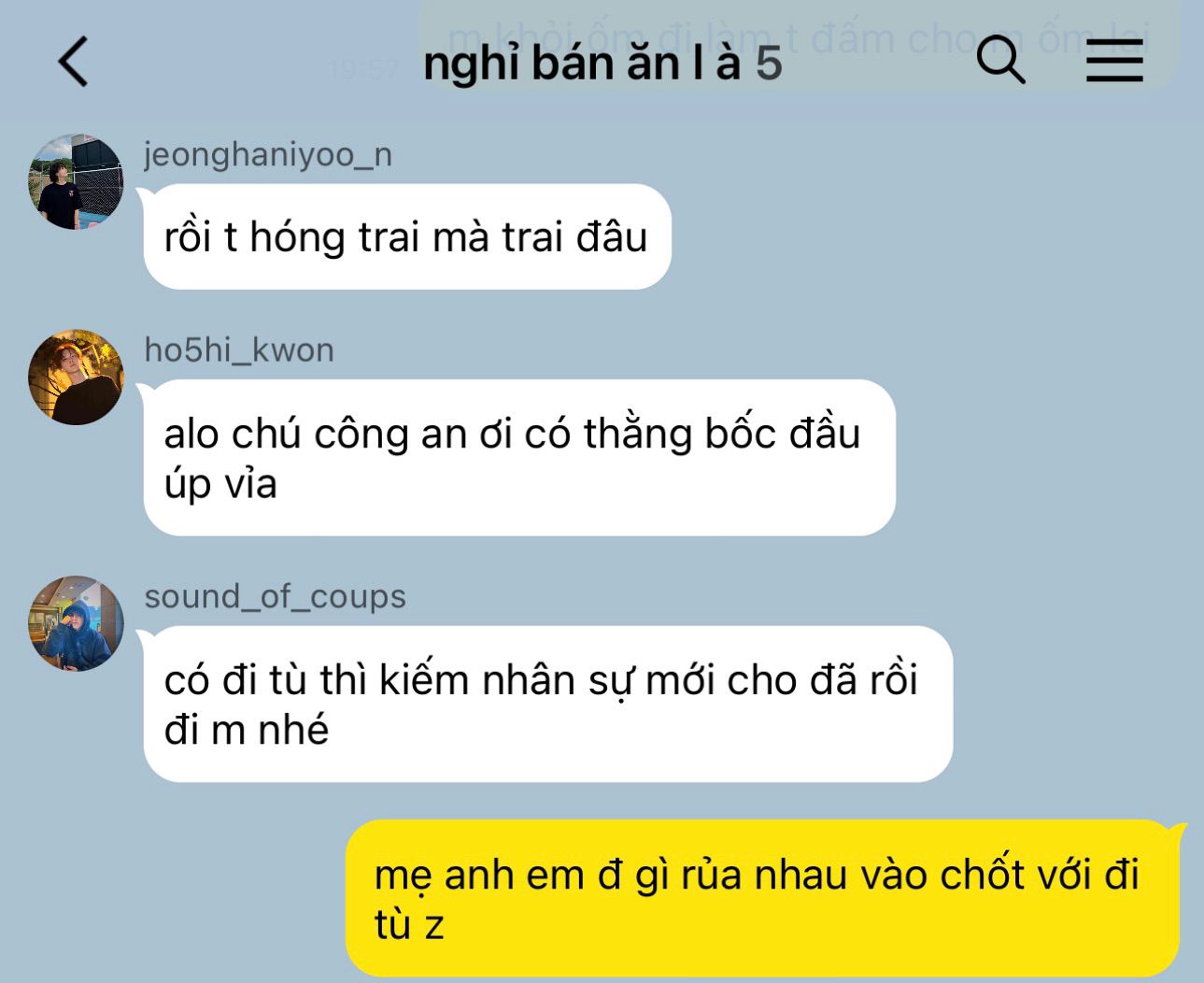Open the hamburger chat menu
The width and height of the screenshot is (1204, 983).
click(x=1114, y=62)
